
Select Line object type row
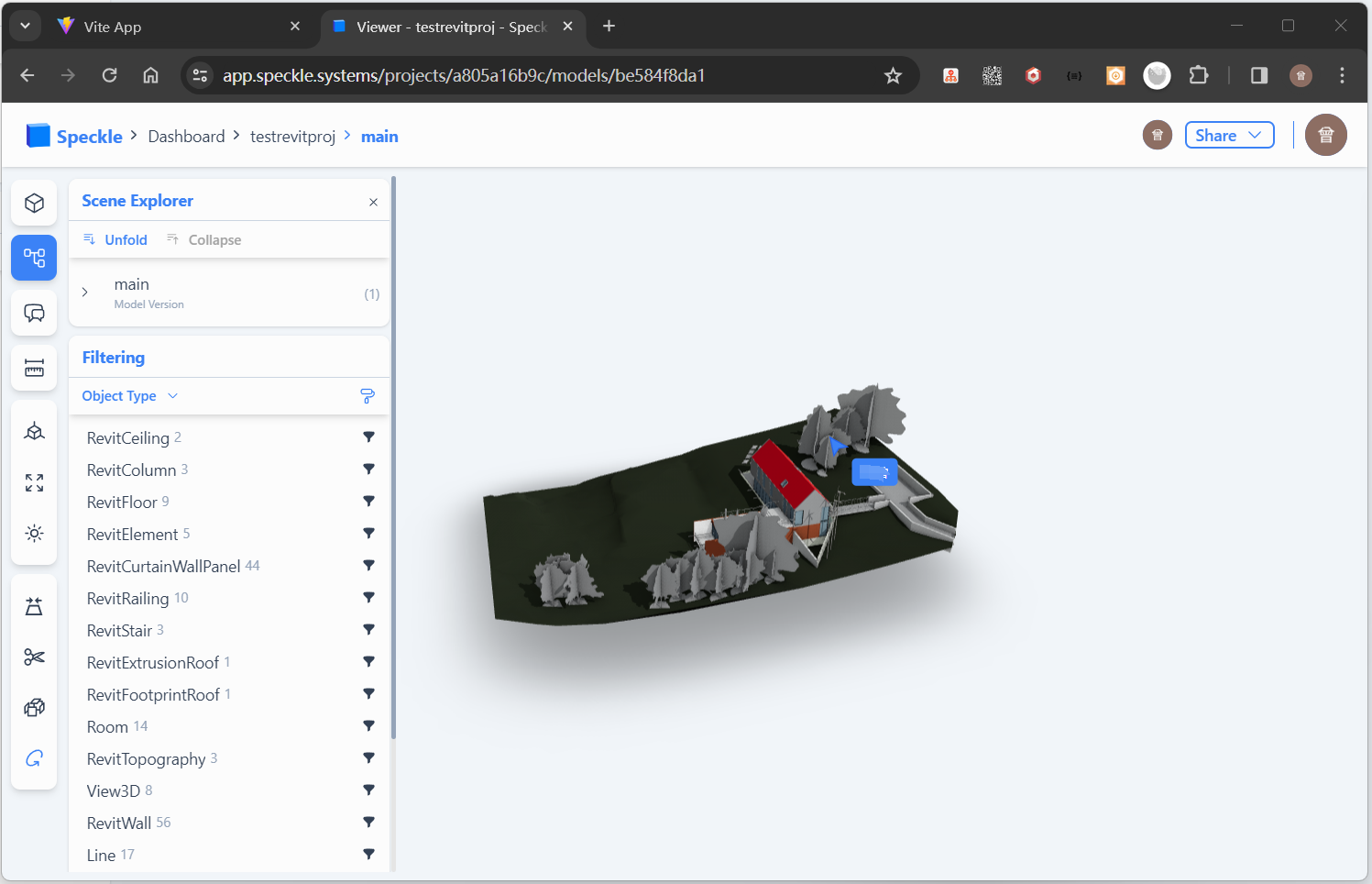[229, 855]
